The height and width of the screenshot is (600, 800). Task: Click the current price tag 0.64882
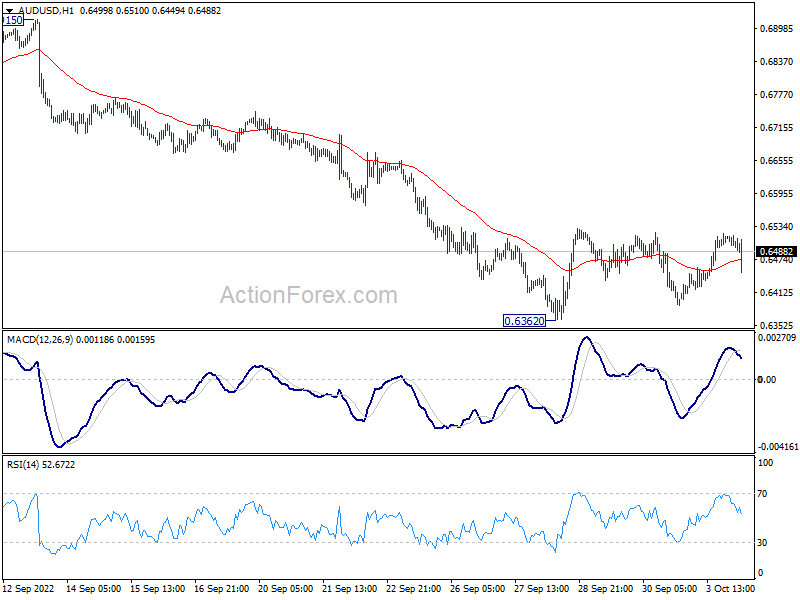coord(777,252)
